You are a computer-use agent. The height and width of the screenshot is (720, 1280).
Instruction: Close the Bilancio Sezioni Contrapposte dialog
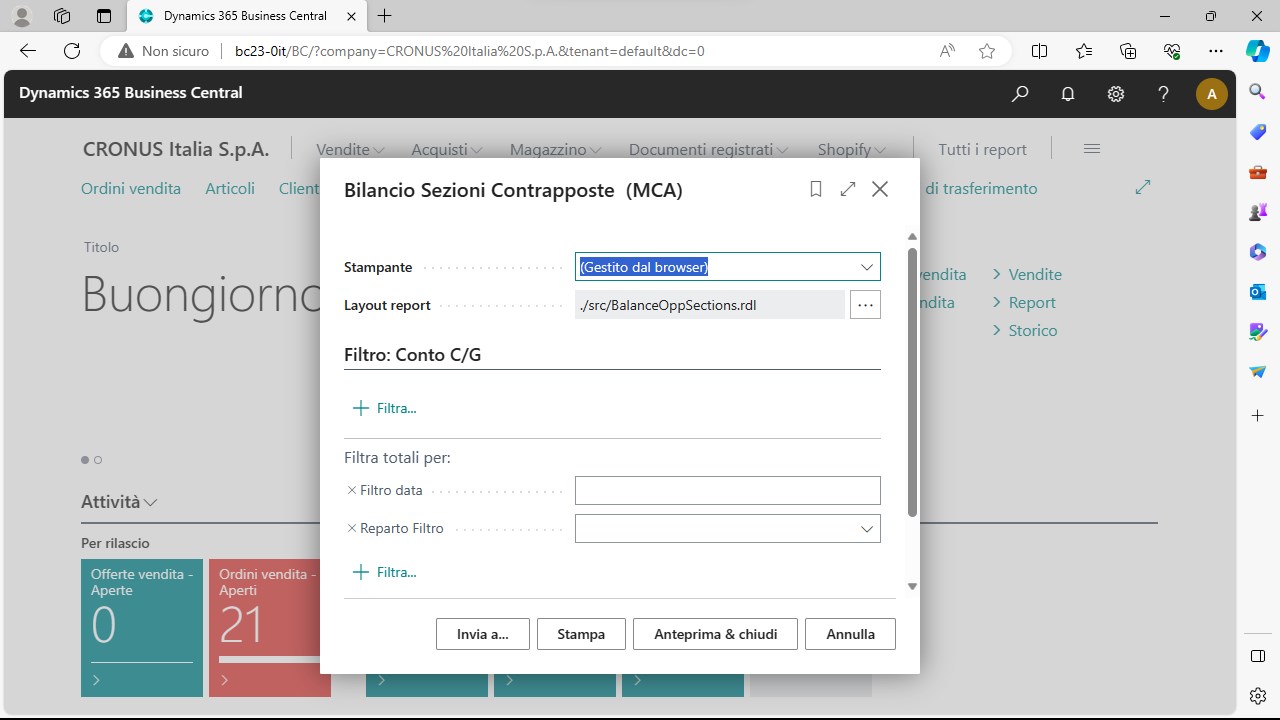coord(880,189)
